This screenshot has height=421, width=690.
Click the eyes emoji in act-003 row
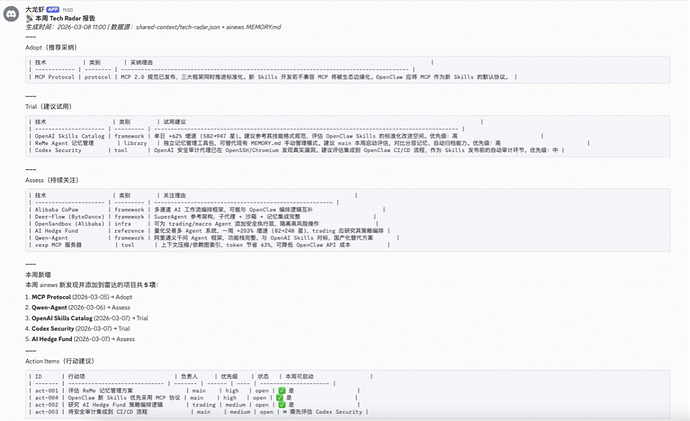pyautogui.click(x=284, y=411)
